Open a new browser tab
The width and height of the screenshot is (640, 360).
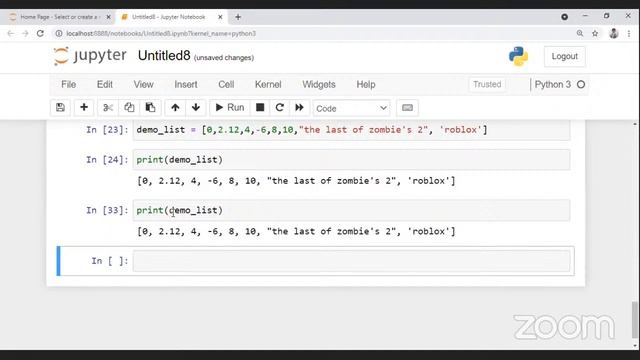[x=238, y=17]
